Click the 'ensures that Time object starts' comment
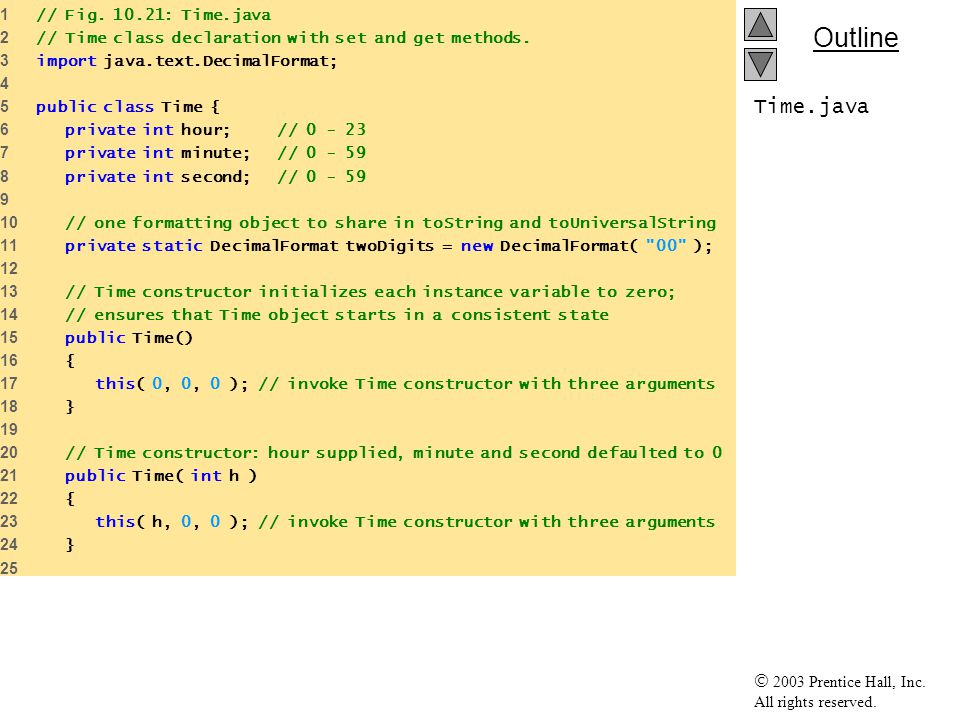The height and width of the screenshot is (720, 960). 337,315
